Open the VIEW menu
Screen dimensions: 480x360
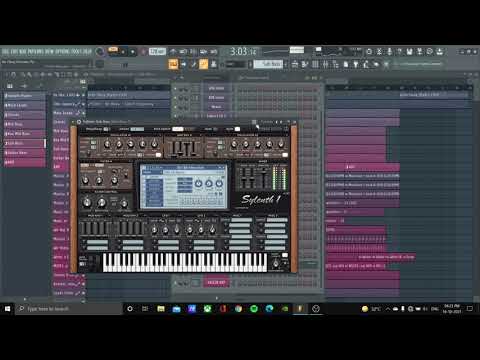click(x=50, y=51)
